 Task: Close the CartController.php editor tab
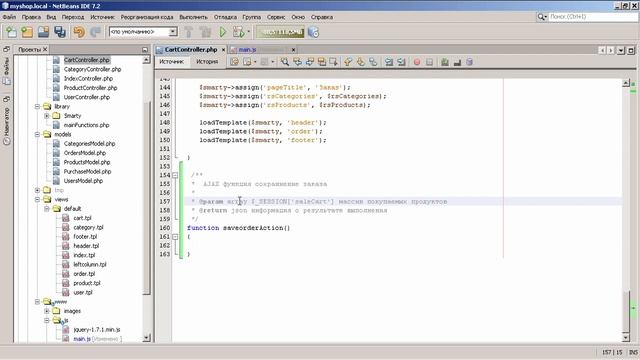223,50
